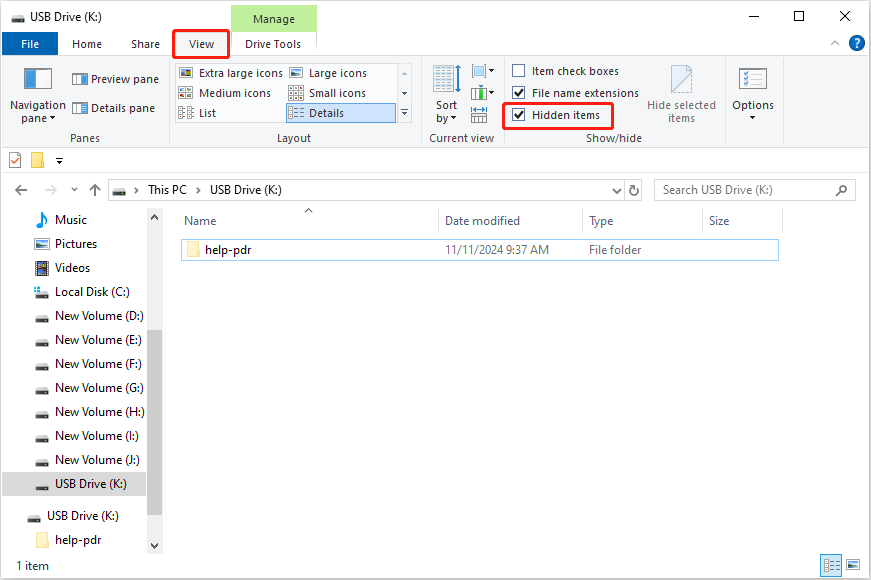Switch to the Share tab
The height and width of the screenshot is (580, 871).
click(x=145, y=44)
